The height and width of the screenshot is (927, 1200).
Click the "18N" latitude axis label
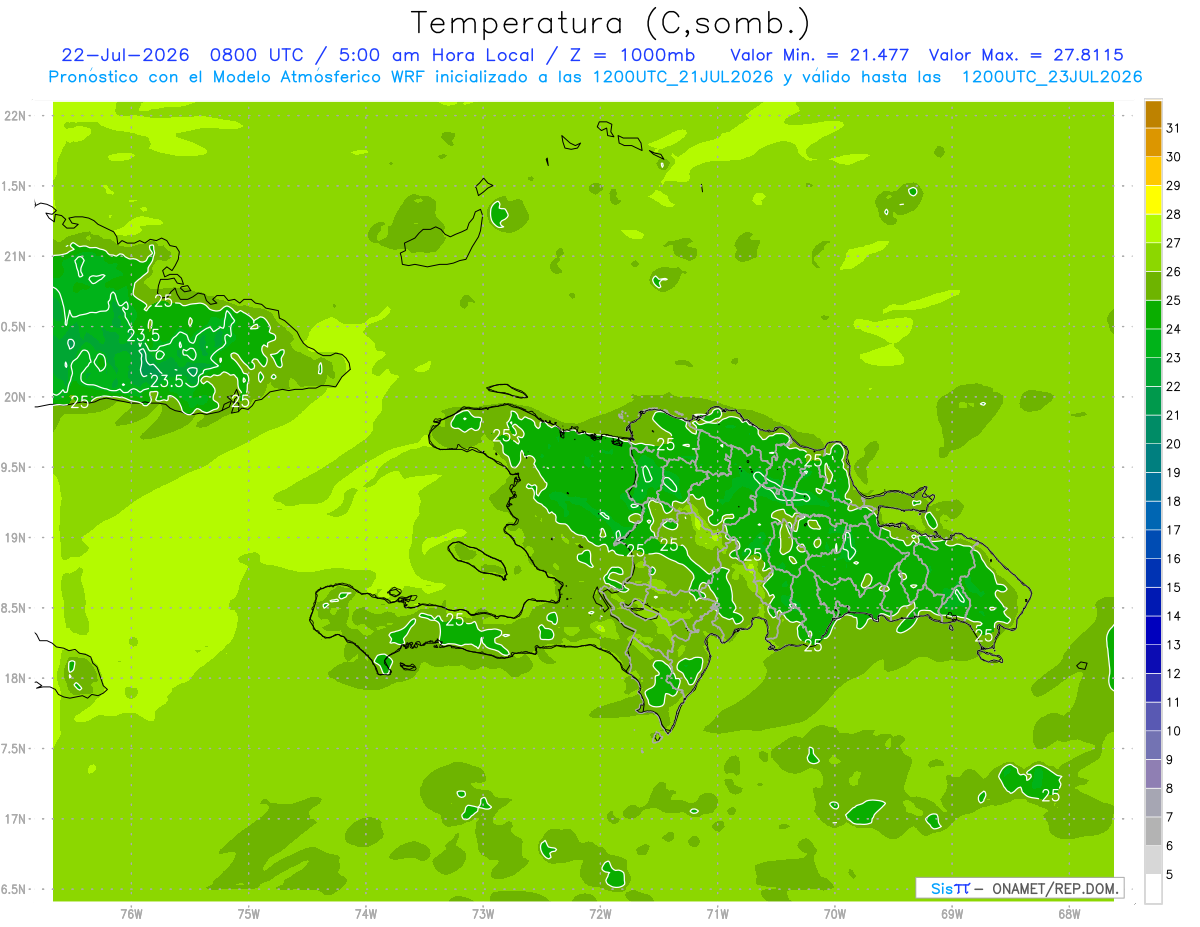(x=15, y=678)
